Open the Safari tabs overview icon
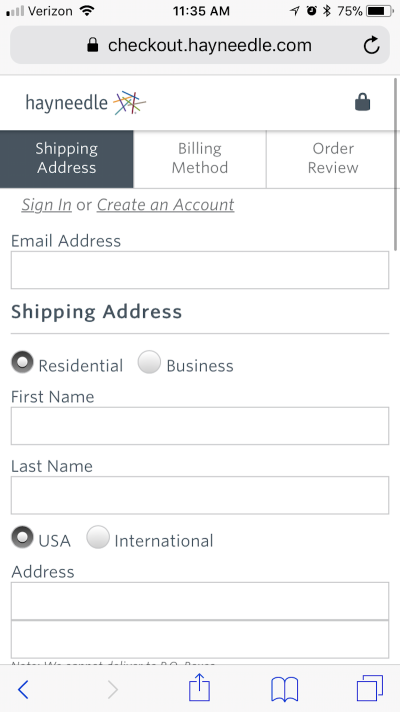Image resolution: width=400 pixels, height=712 pixels. tap(370, 688)
